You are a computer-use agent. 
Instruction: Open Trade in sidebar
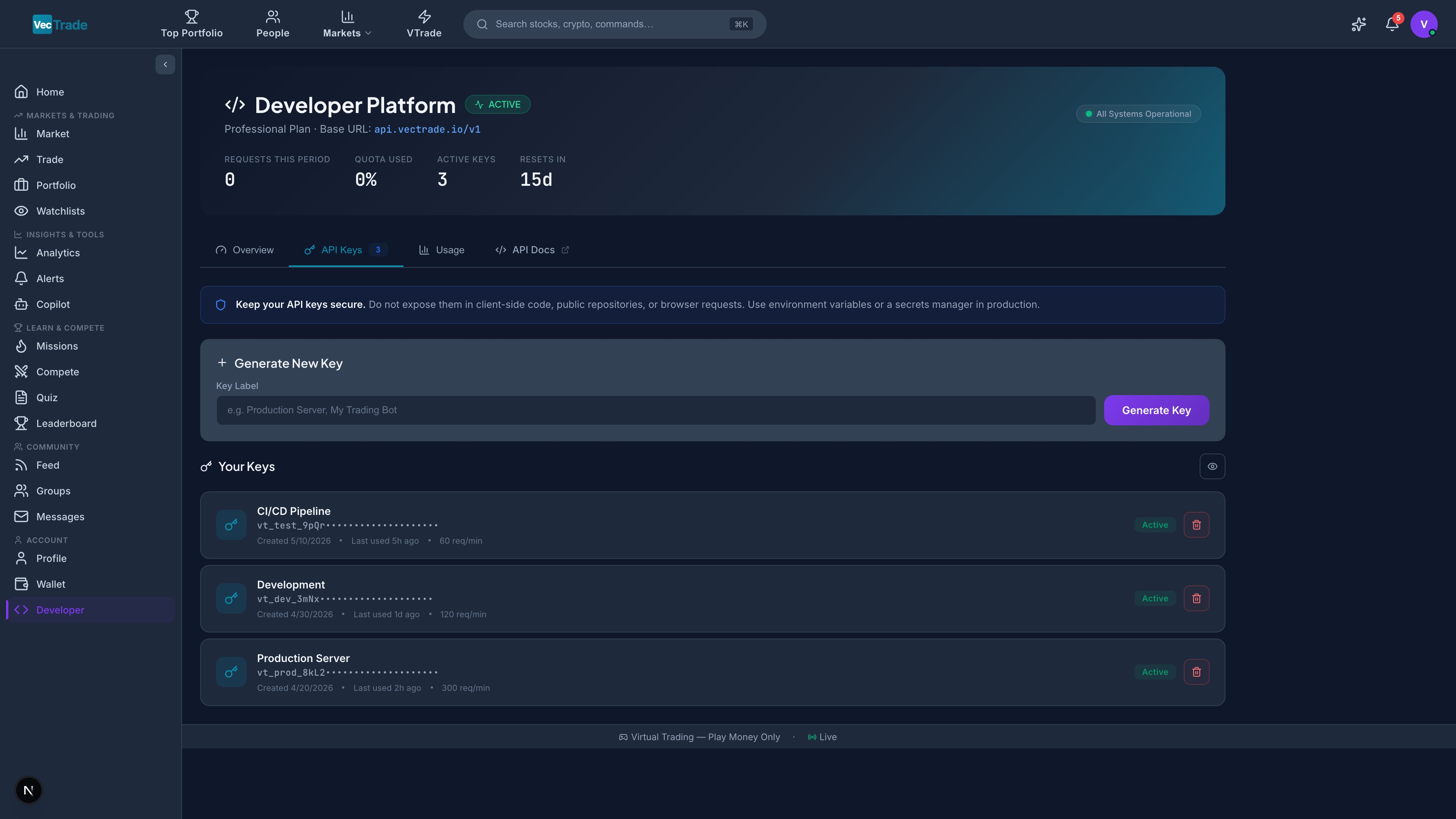coord(91,159)
